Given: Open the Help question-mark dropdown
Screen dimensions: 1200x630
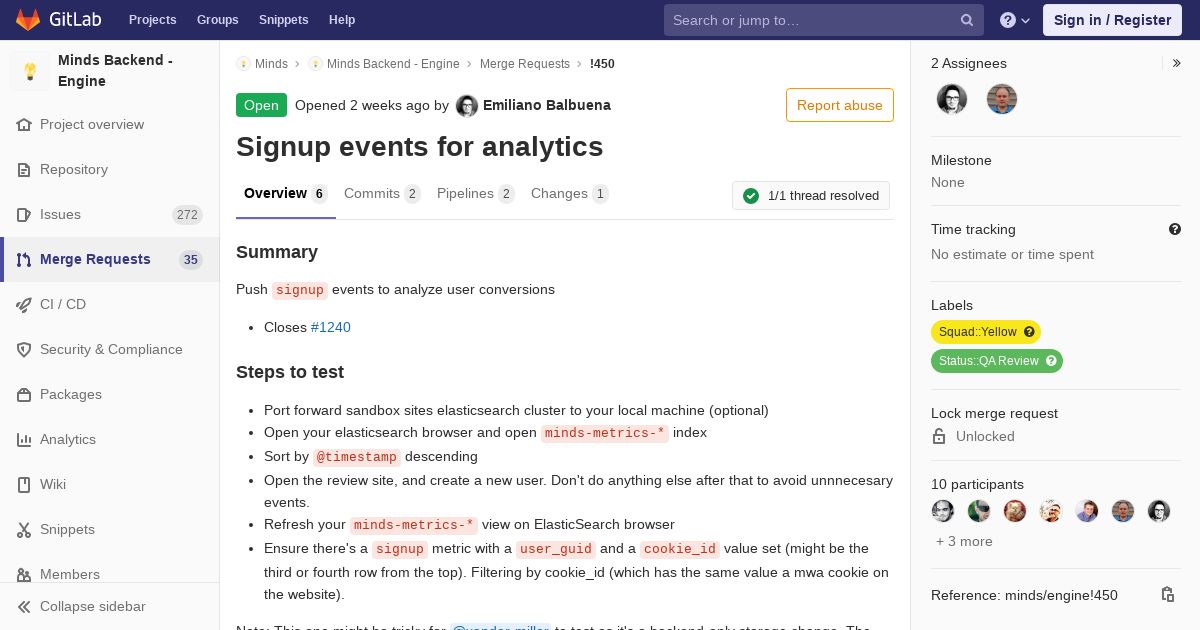Looking at the screenshot, I should pyautogui.click(x=1015, y=20).
